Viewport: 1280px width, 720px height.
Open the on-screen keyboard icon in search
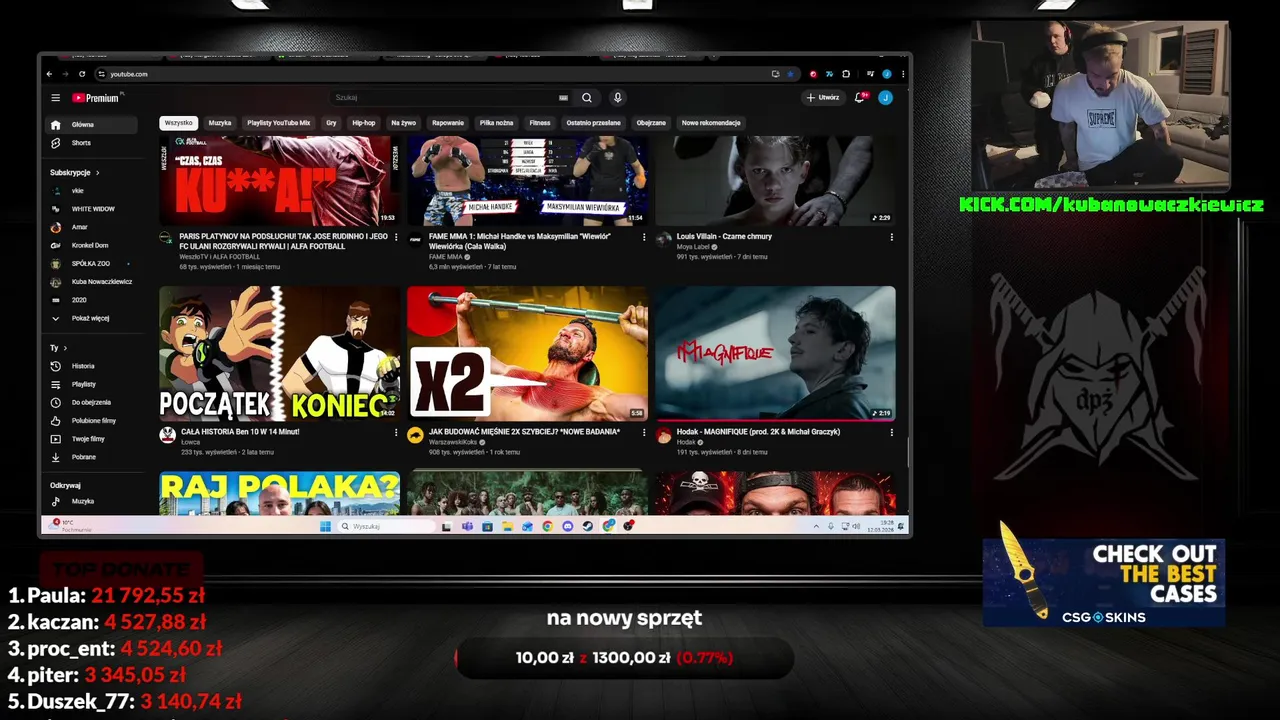click(563, 98)
